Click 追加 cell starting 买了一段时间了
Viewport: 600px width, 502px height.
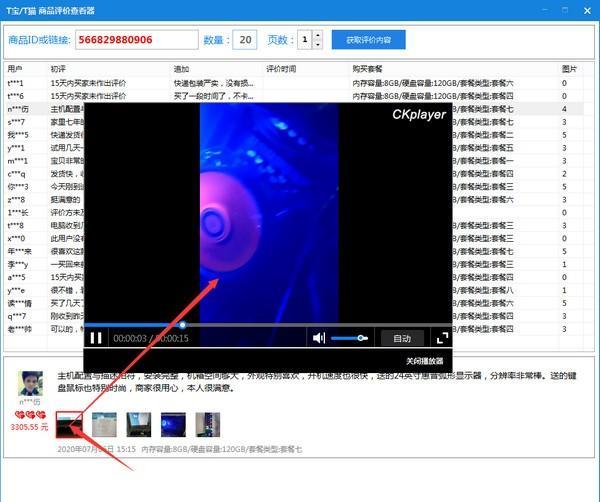point(214,96)
